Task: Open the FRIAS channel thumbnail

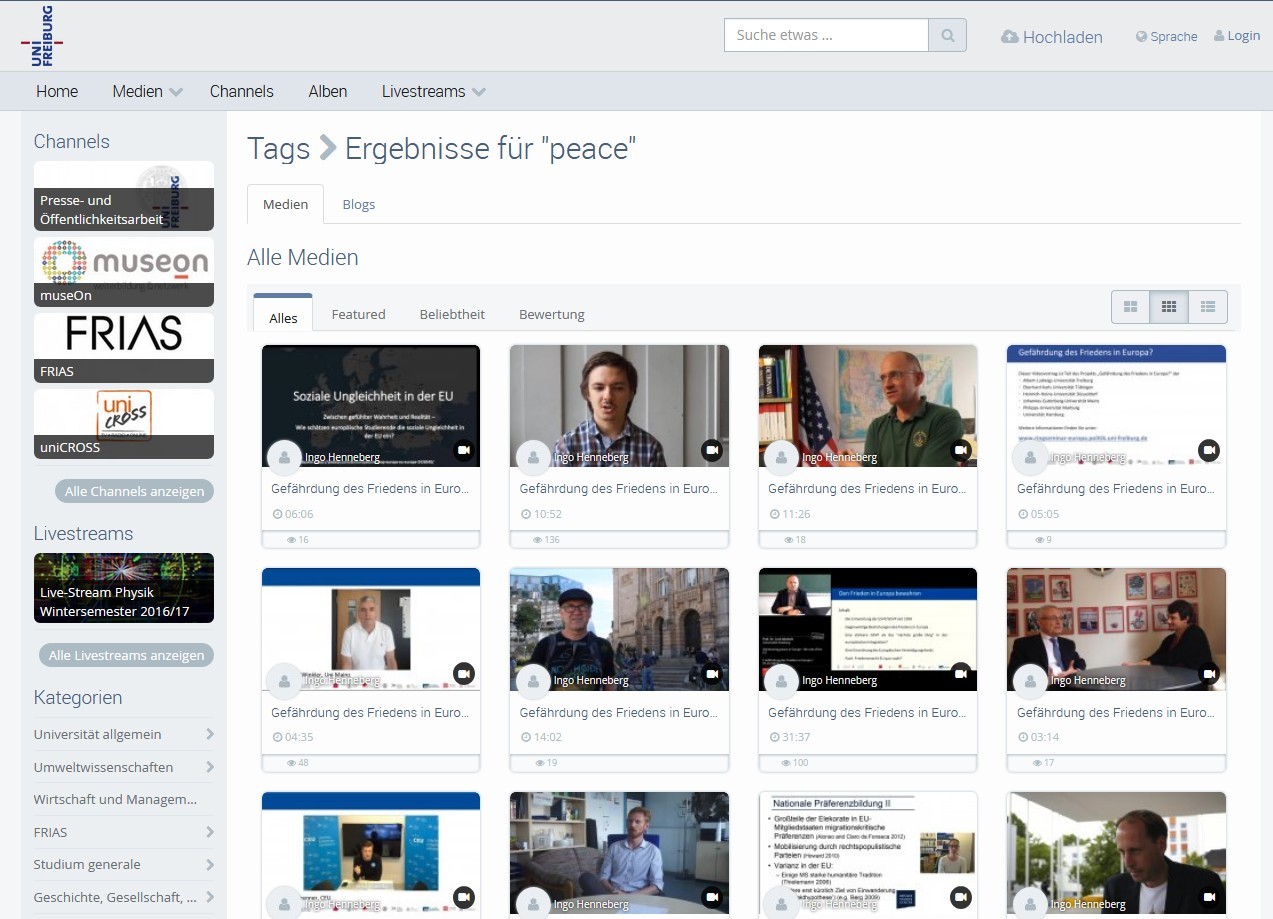Action: (124, 348)
